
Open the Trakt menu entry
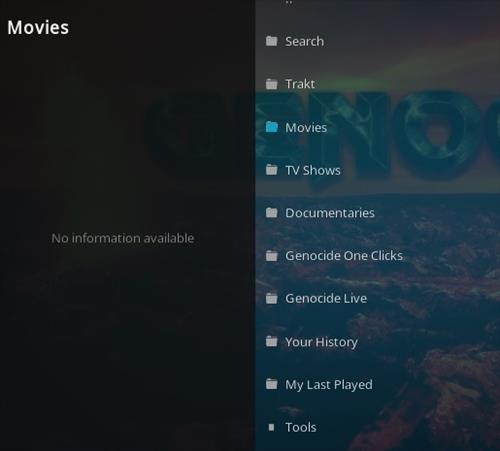click(x=300, y=84)
